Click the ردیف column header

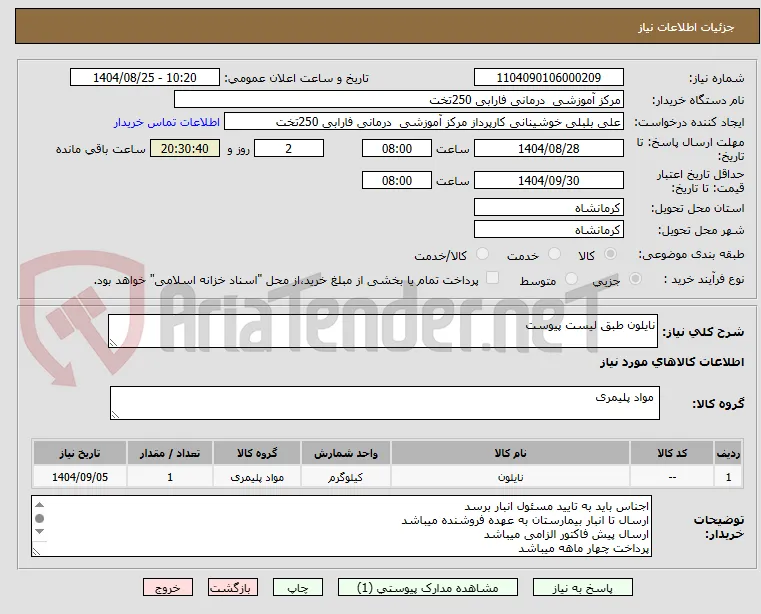click(728, 453)
